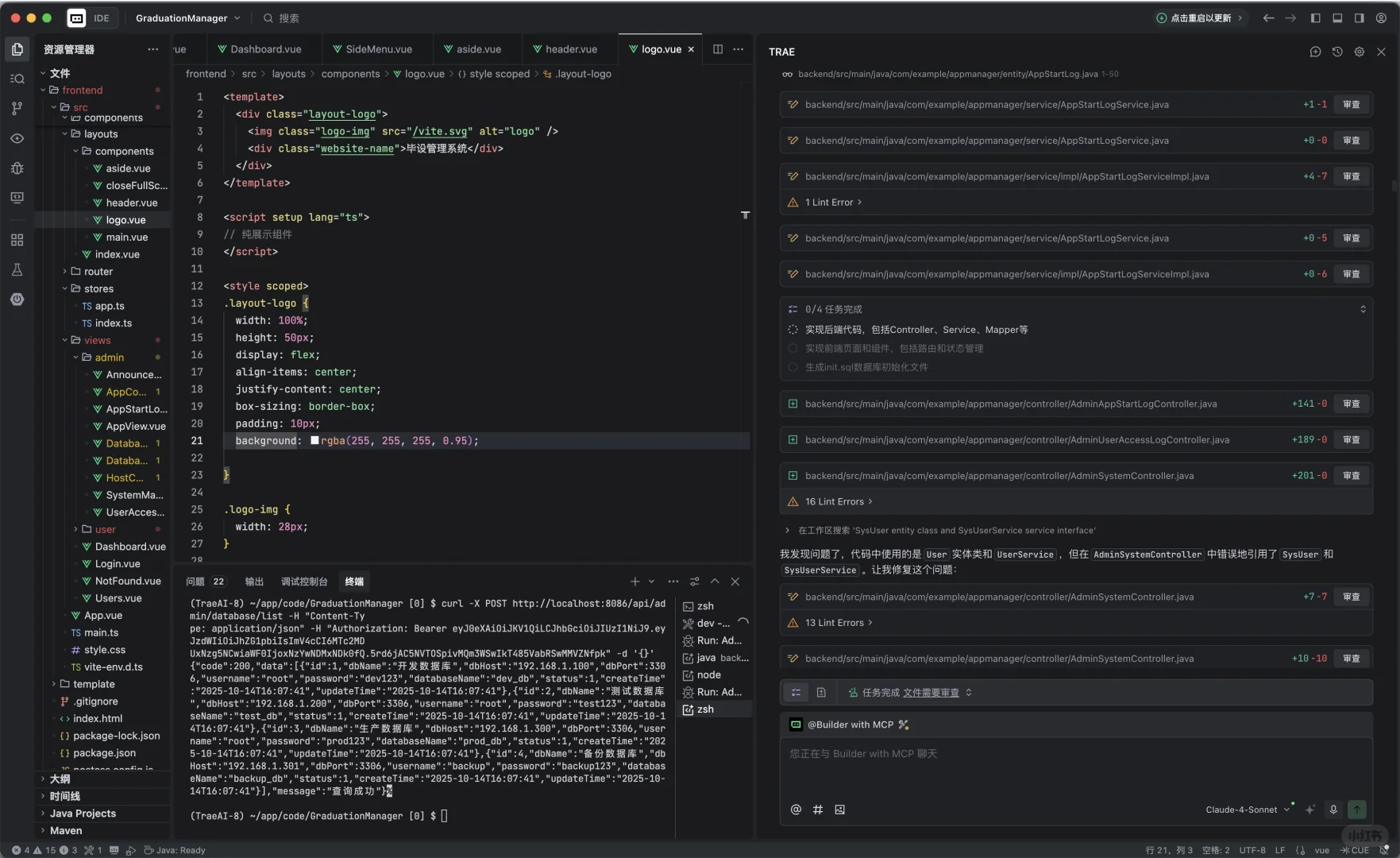This screenshot has height=858, width=1400.
Task: Toggle the bottom panel layout
Action: click(1337, 18)
